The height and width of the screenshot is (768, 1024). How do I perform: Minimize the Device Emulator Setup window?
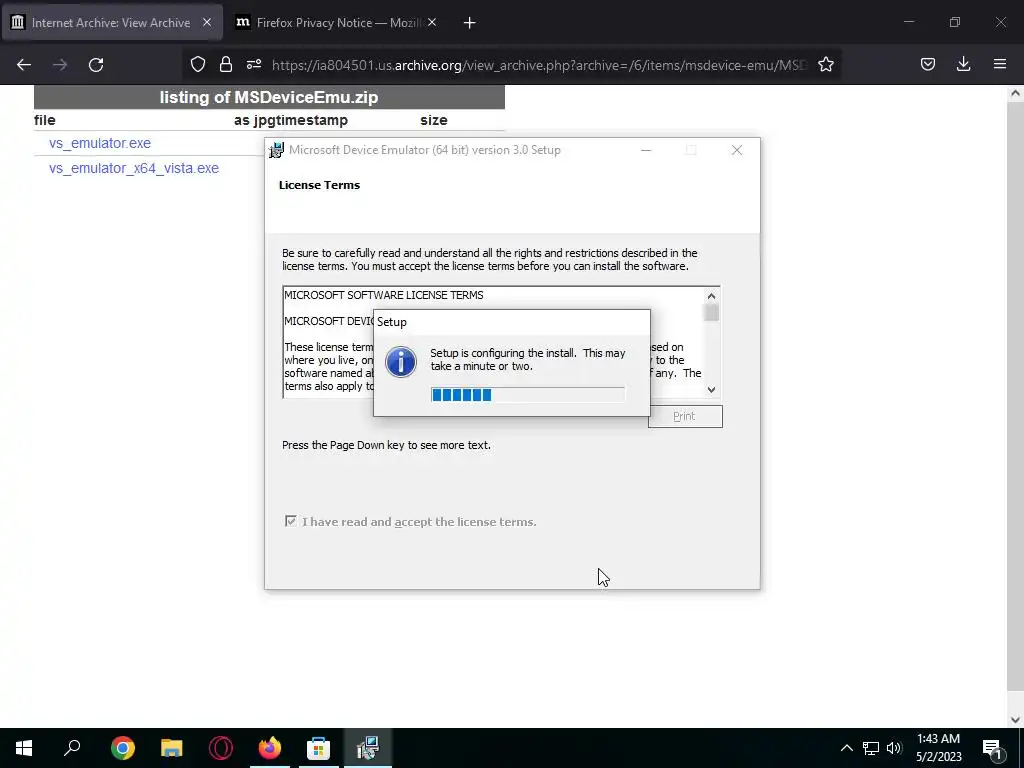646,150
